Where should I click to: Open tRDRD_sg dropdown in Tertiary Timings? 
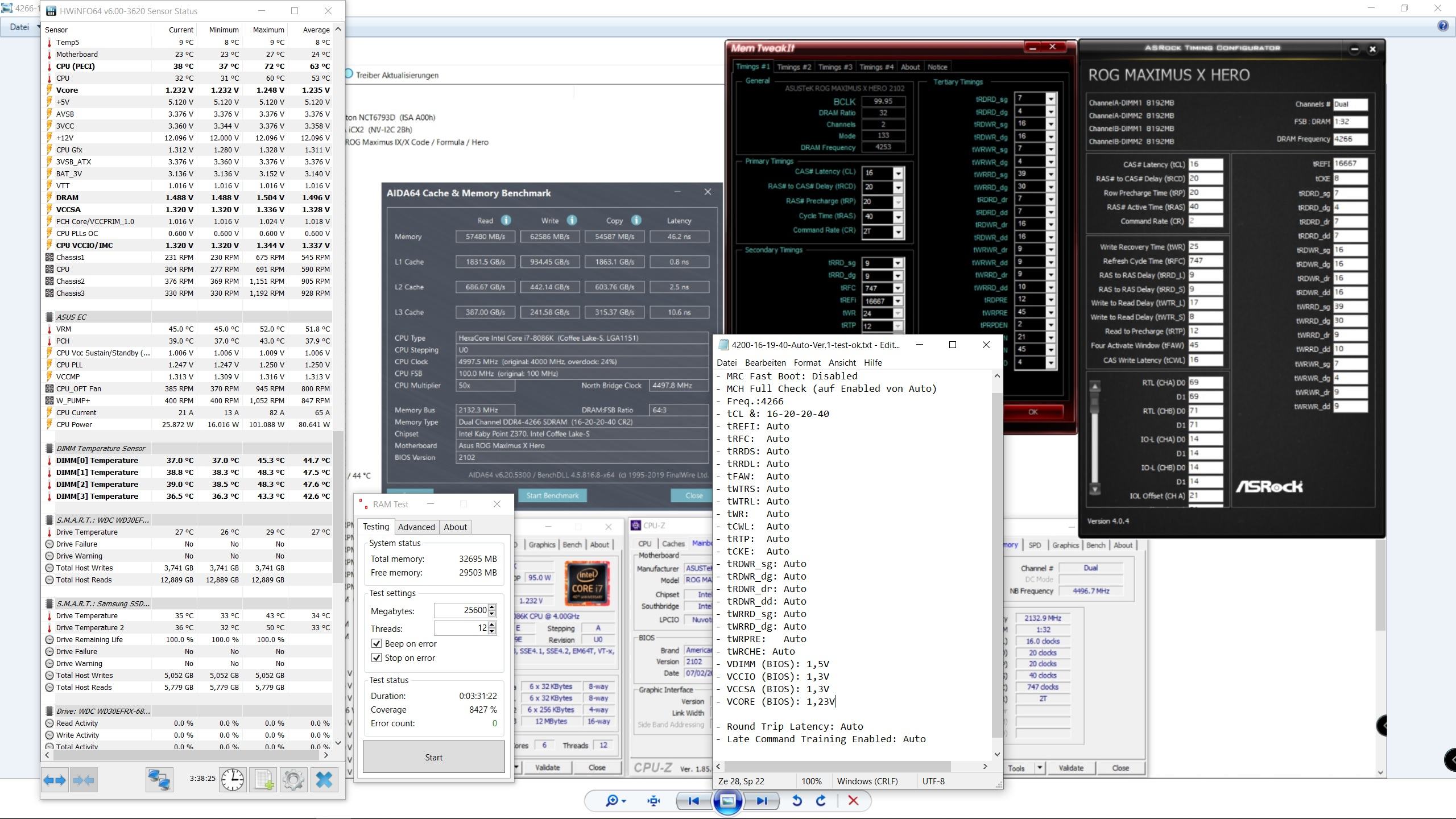point(1050,99)
